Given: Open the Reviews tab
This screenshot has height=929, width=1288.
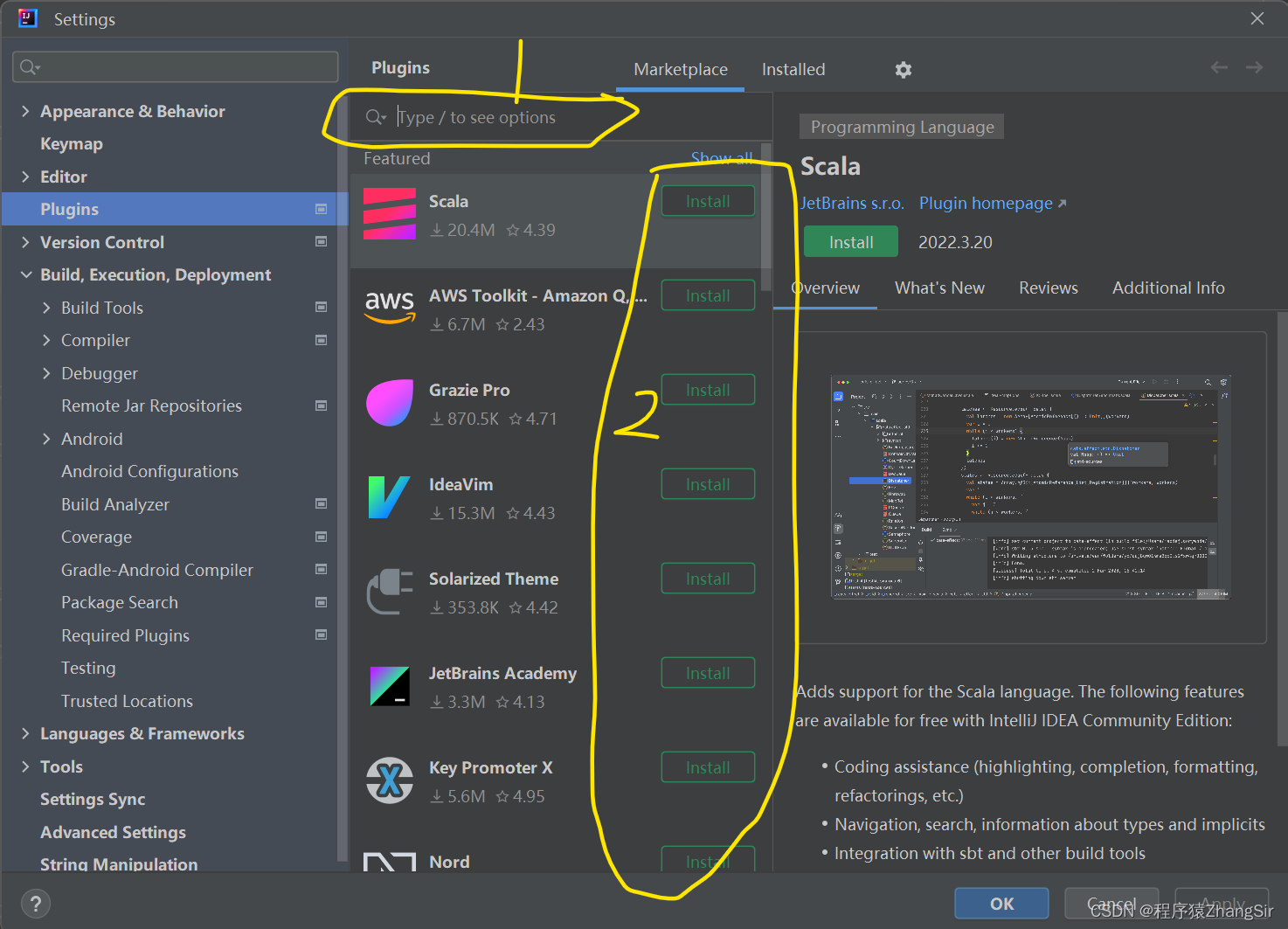Looking at the screenshot, I should click(x=1049, y=288).
